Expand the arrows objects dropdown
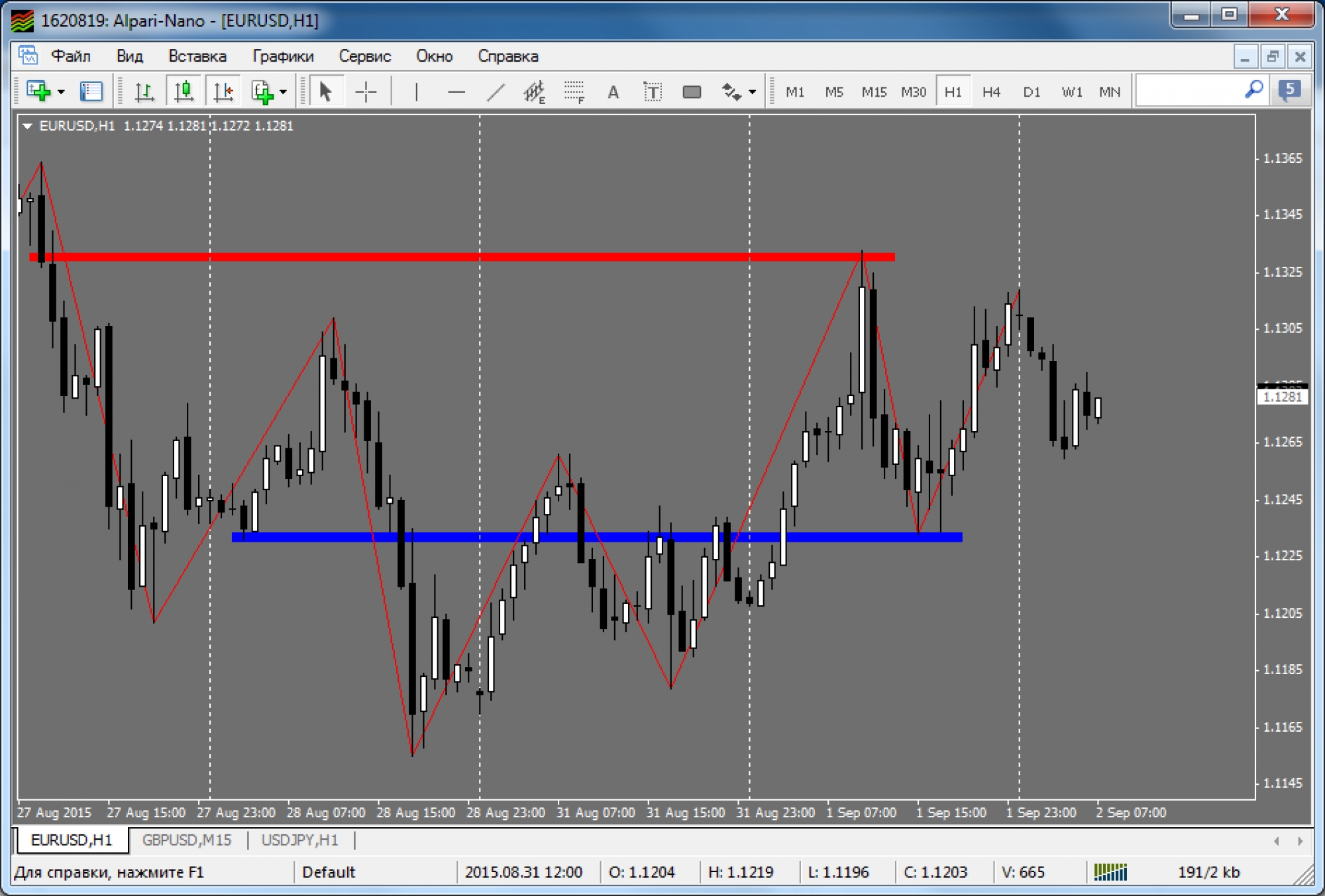Screen dimensions: 1325x896 (x=752, y=91)
